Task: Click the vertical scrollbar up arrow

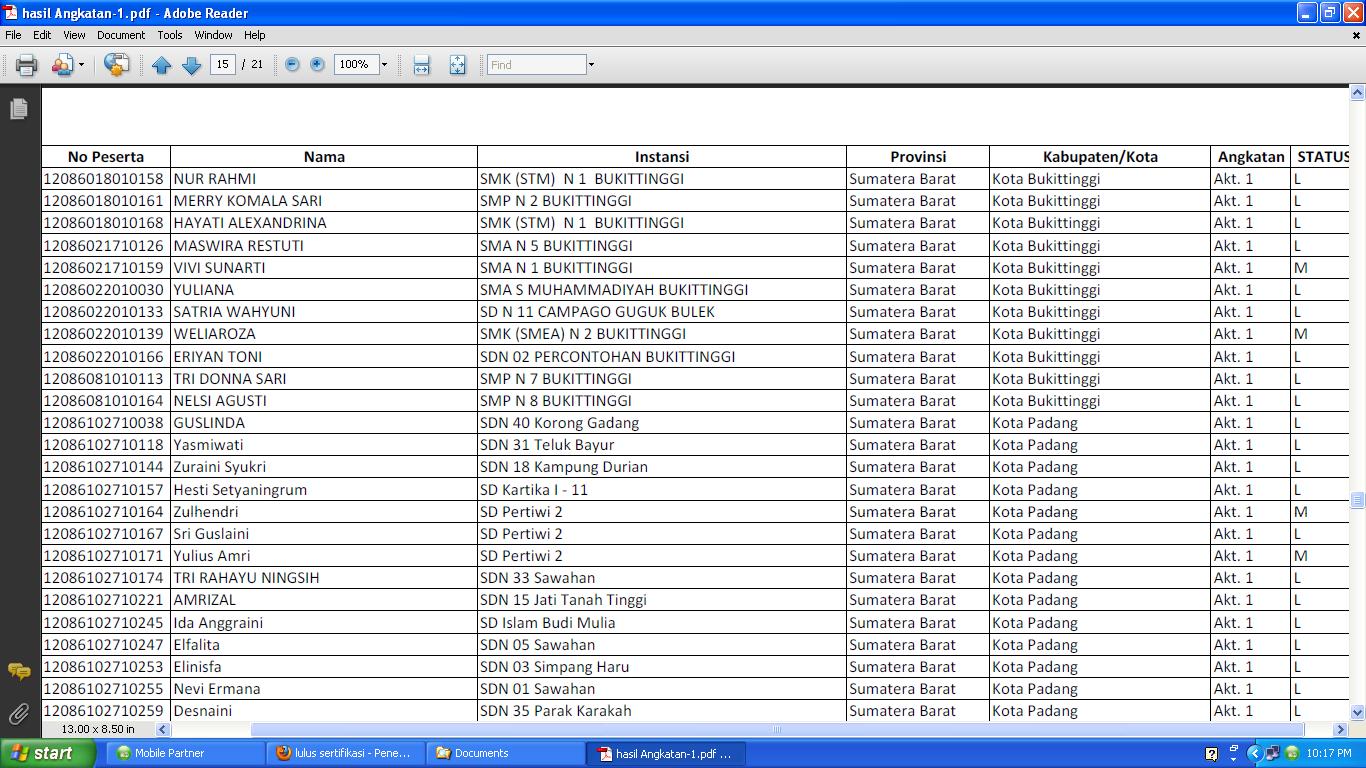Action: click(x=1357, y=93)
